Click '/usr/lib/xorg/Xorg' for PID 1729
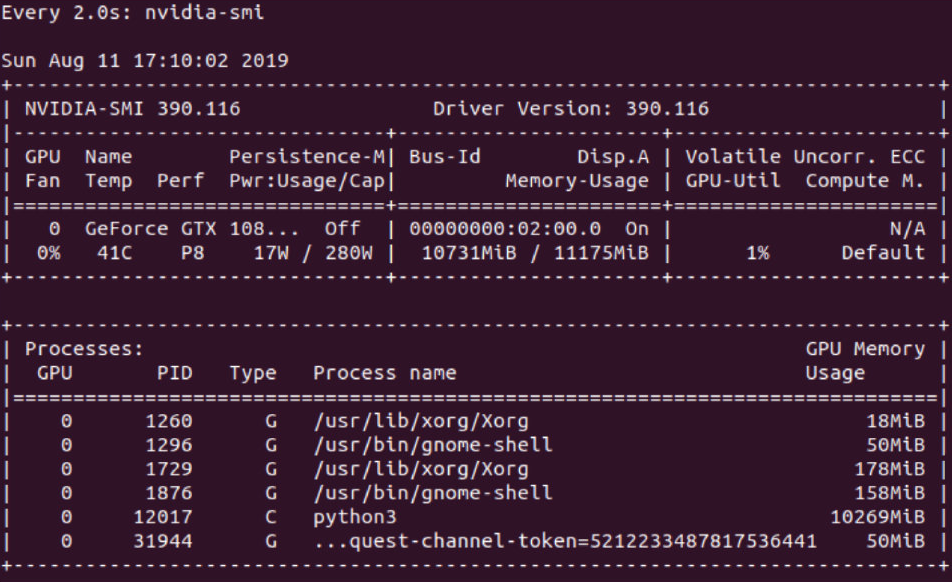The width and height of the screenshot is (952, 582). [421, 469]
